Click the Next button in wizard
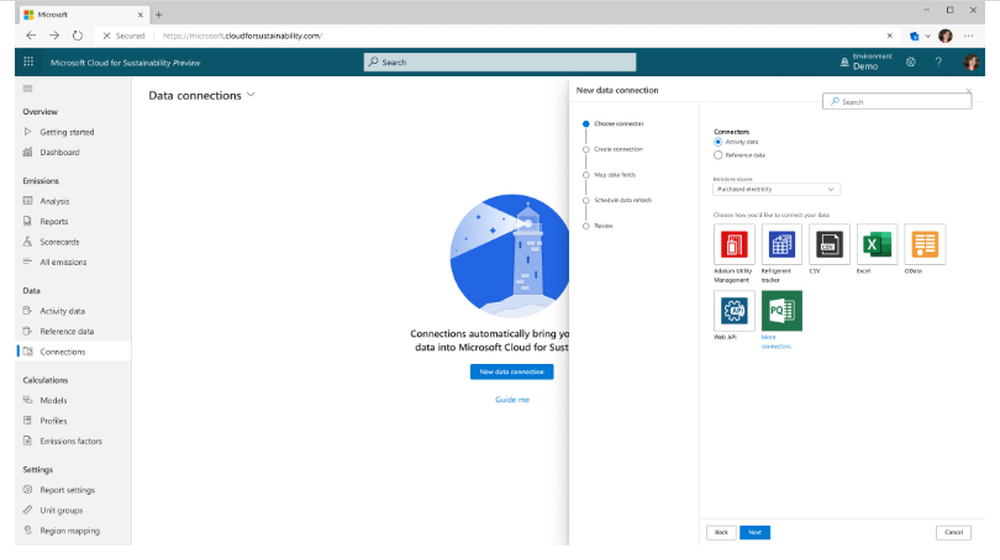 pyautogui.click(x=755, y=533)
